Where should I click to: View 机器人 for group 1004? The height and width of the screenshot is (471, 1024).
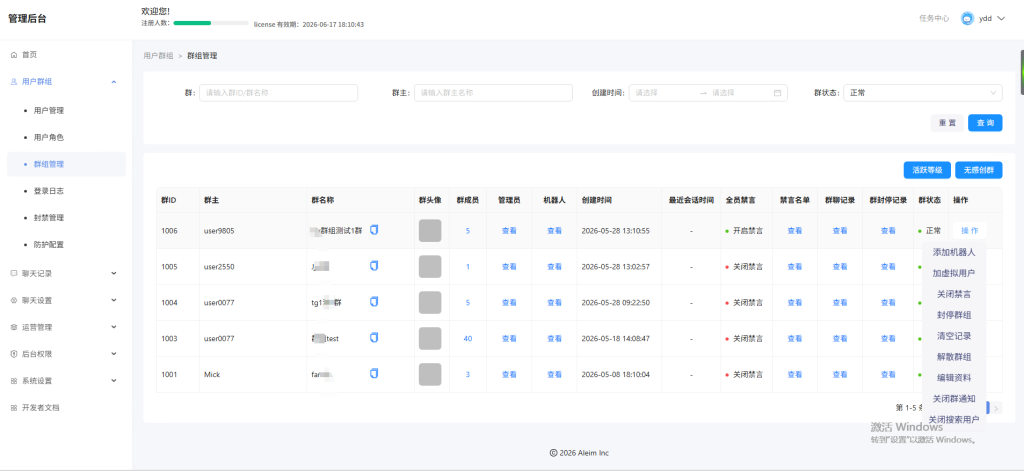tap(554, 302)
